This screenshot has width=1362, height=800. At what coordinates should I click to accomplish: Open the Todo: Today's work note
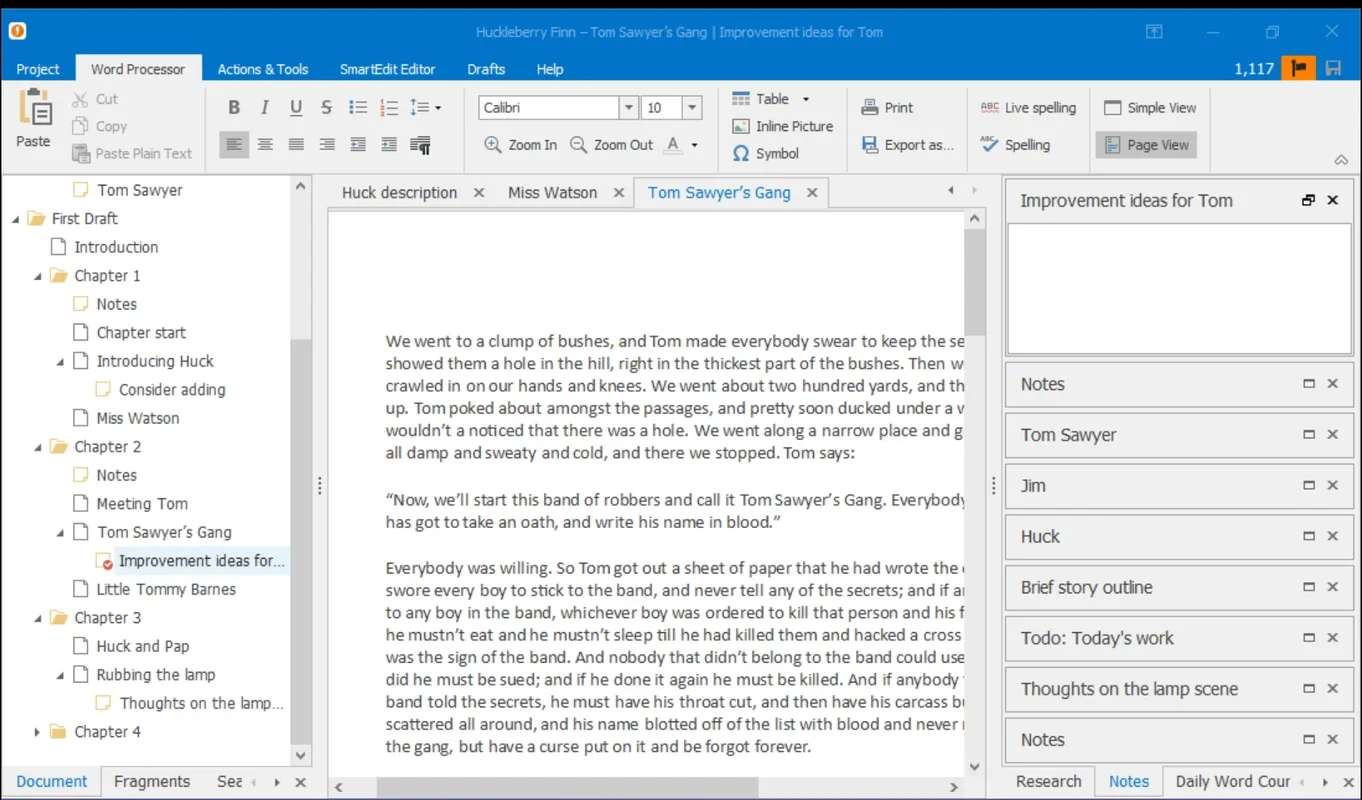pos(1097,638)
